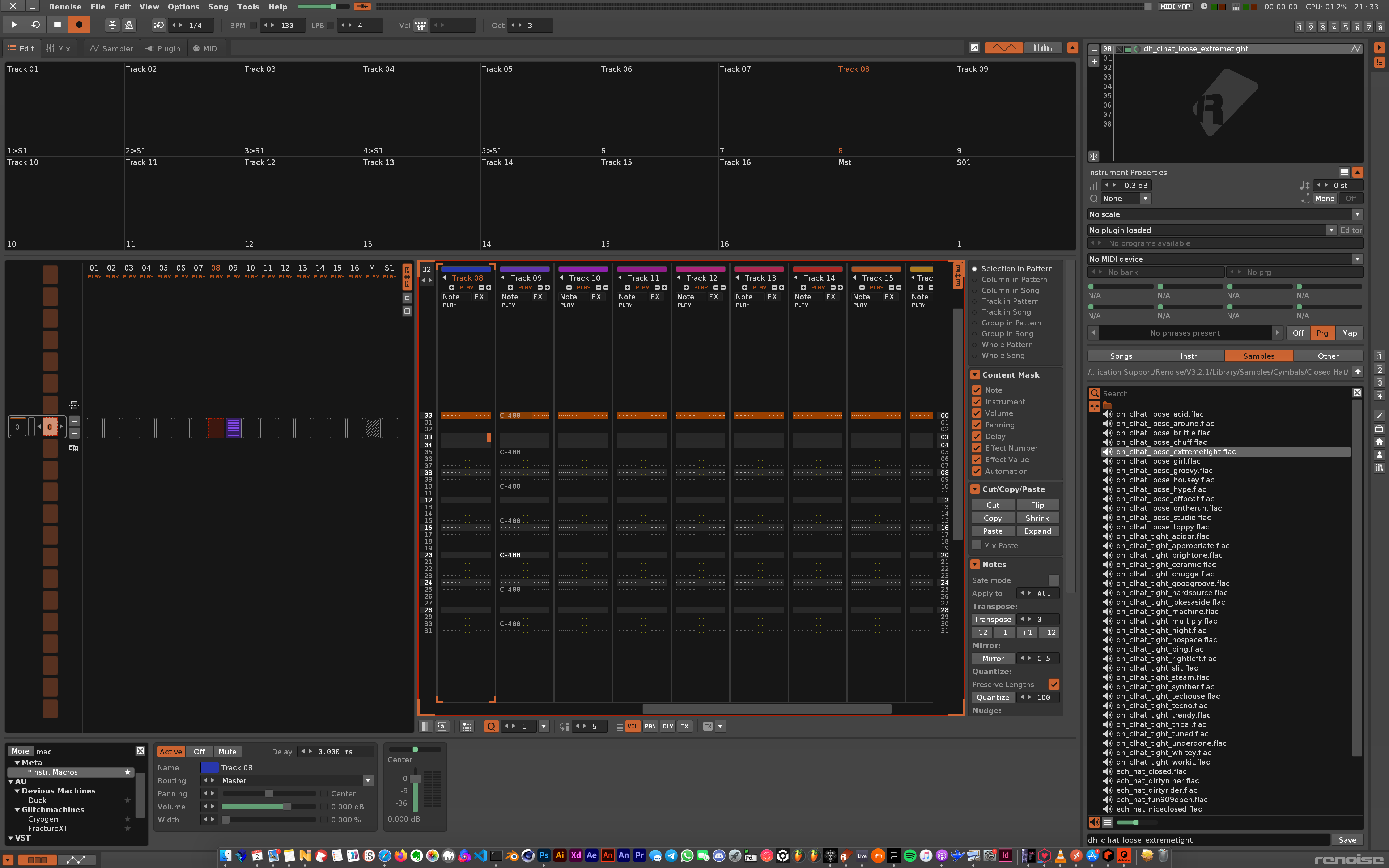Click the Quantize button
This screenshot has height=868, width=1389.
(993, 698)
